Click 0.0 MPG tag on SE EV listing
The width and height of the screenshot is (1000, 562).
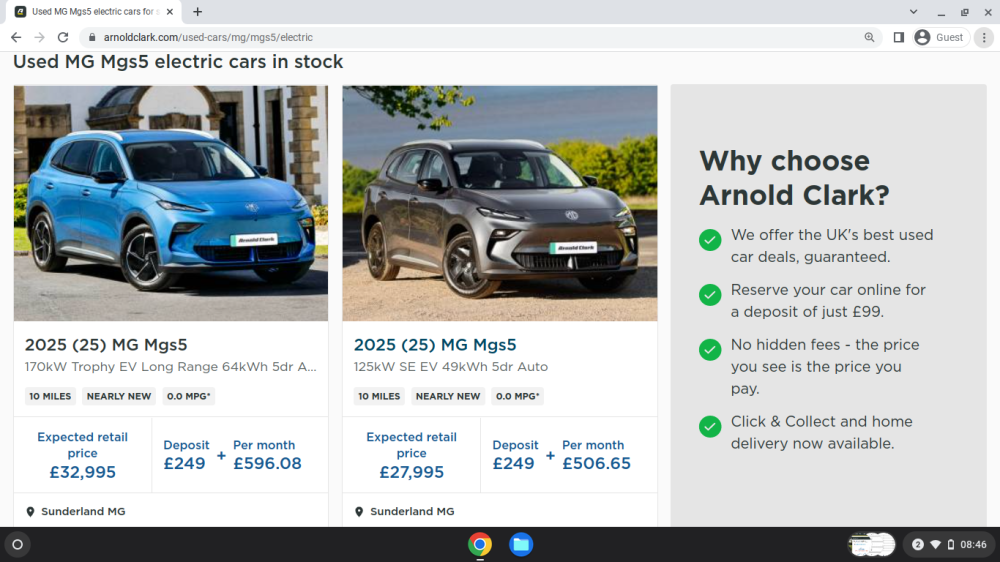[x=518, y=396]
